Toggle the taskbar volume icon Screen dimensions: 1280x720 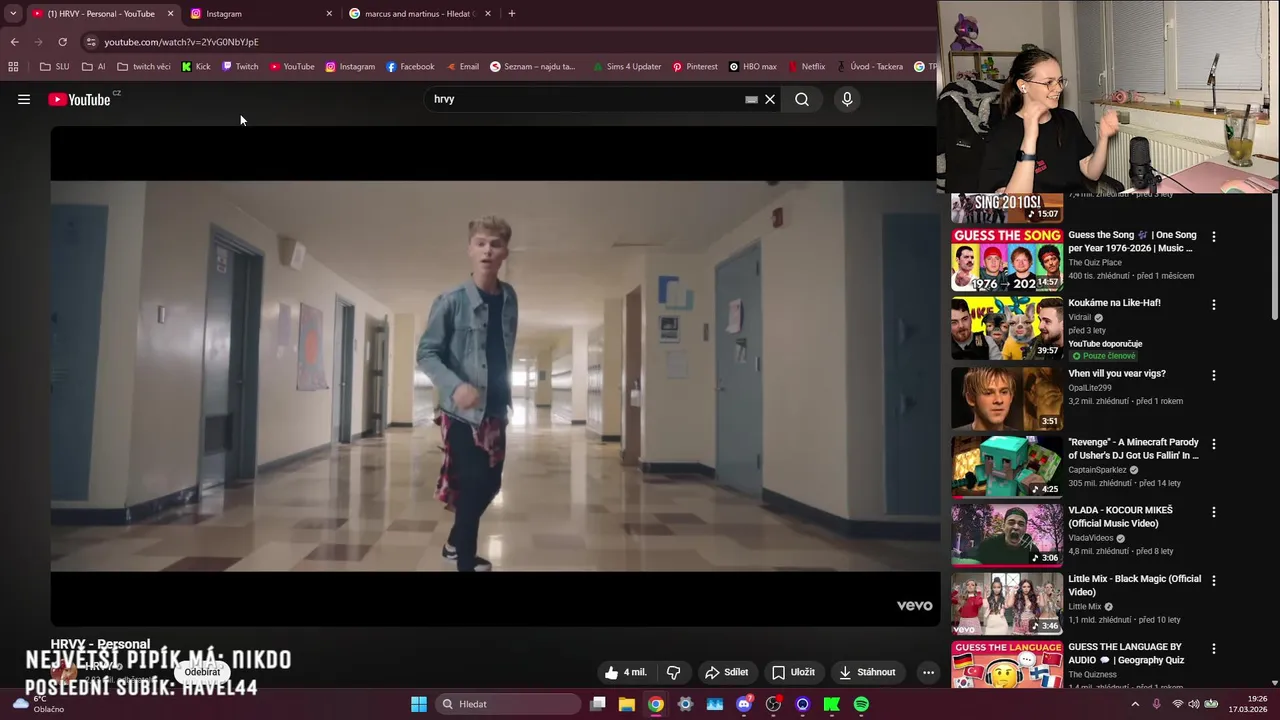pyautogui.click(x=1193, y=704)
